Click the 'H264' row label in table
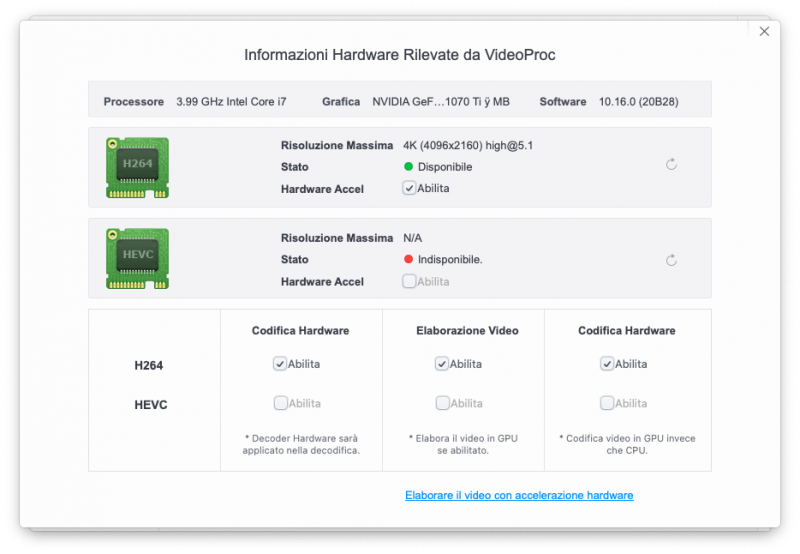The width and height of the screenshot is (800, 554). (x=148, y=365)
